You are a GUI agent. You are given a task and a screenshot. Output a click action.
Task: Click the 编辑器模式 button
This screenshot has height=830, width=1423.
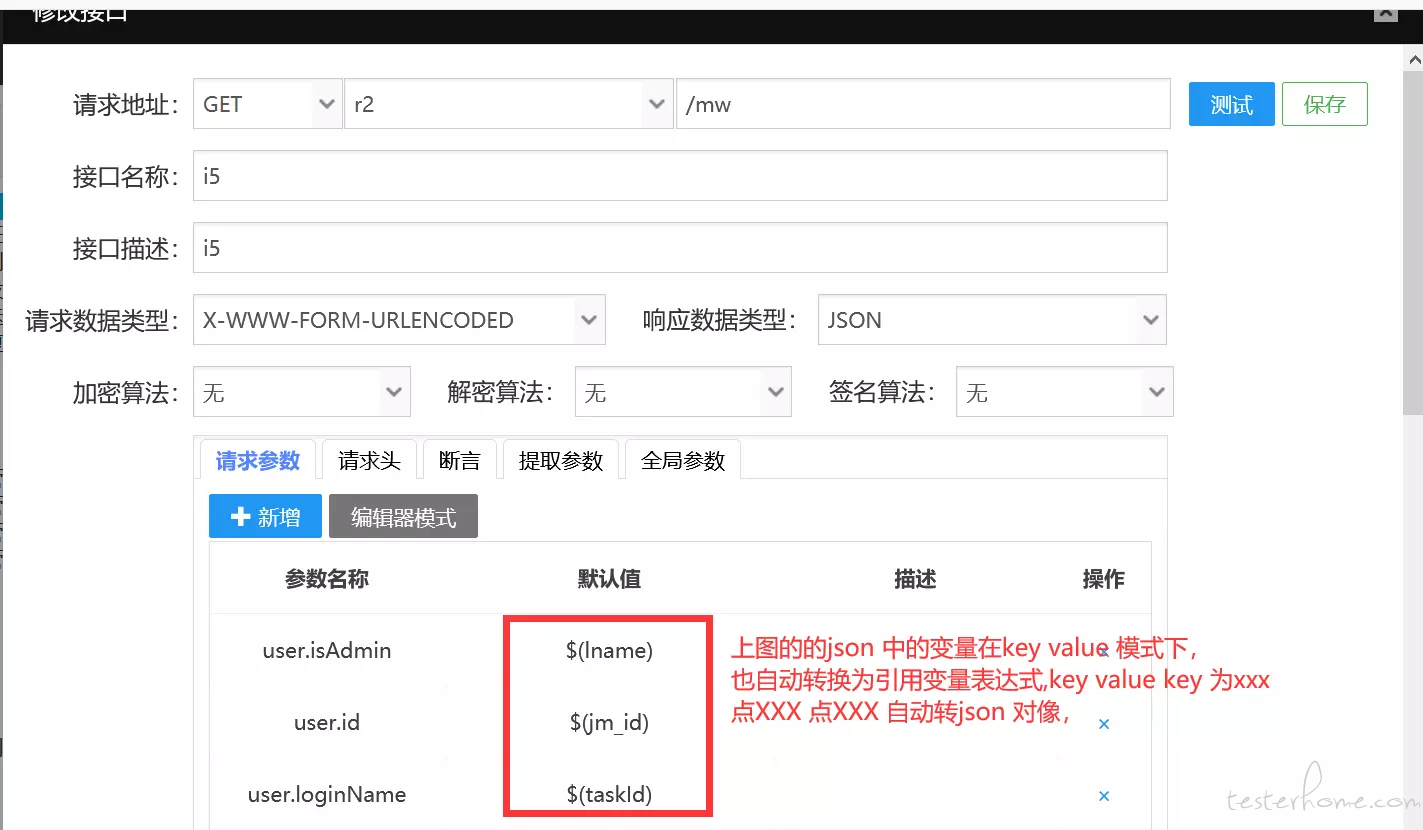pos(403,516)
